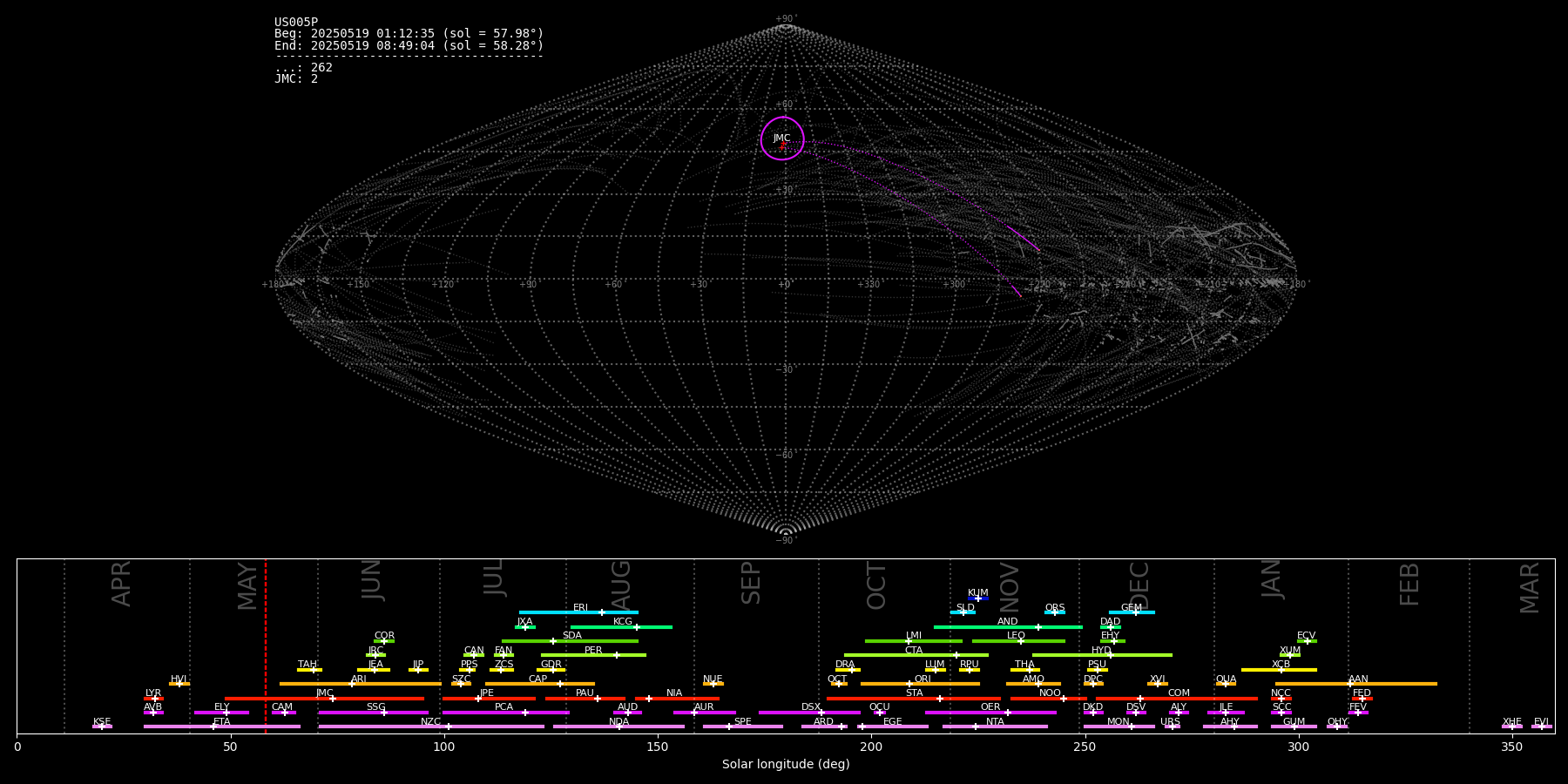This screenshot has width=1568, height=784.
Task: Click the NOO shower label
Action: 1050,693
